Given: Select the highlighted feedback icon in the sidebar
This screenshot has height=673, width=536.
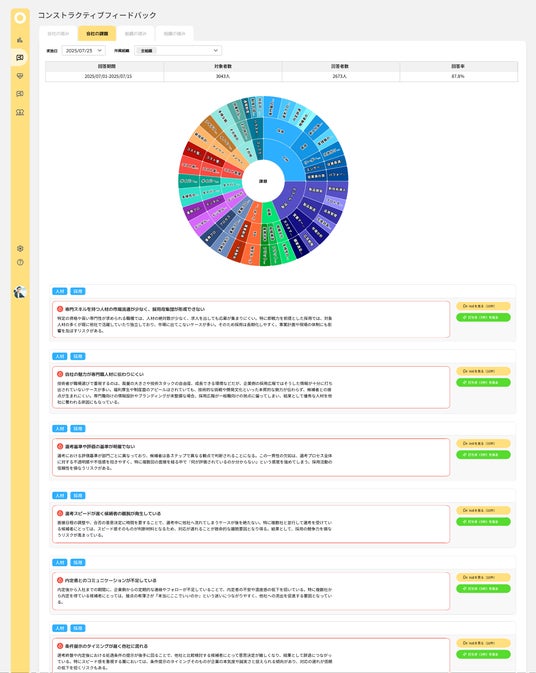Looking at the screenshot, I should pyautogui.click(x=20, y=58).
